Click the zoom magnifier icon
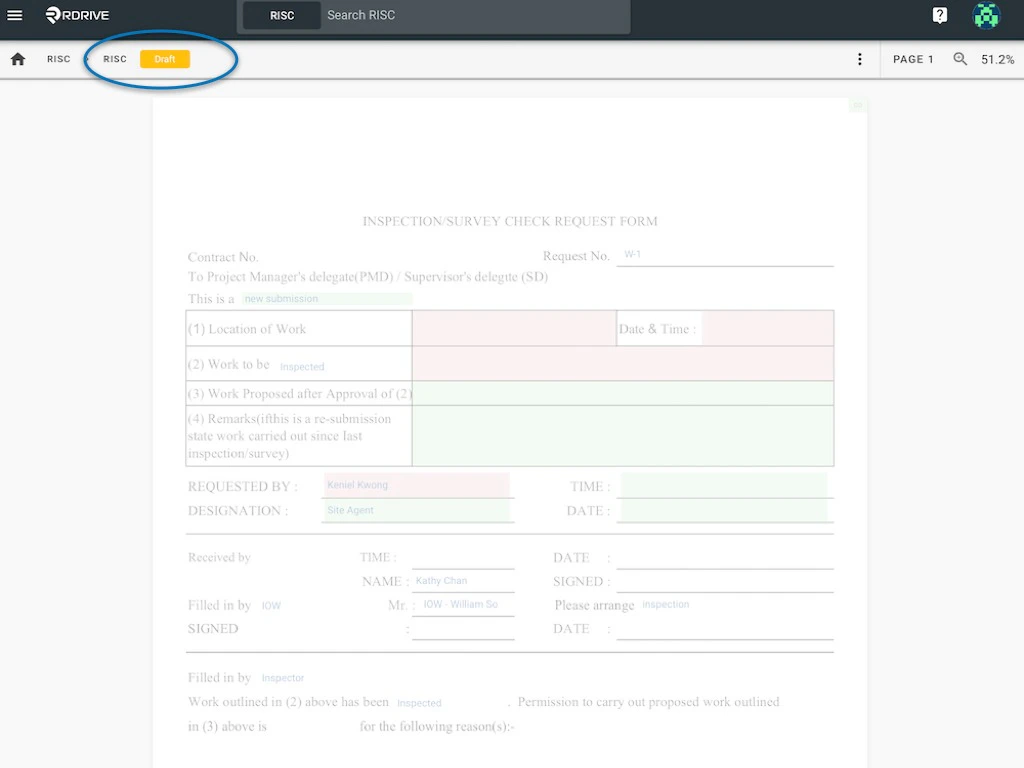The width and height of the screenshot is (1024, 768). (x=960, y=59)
